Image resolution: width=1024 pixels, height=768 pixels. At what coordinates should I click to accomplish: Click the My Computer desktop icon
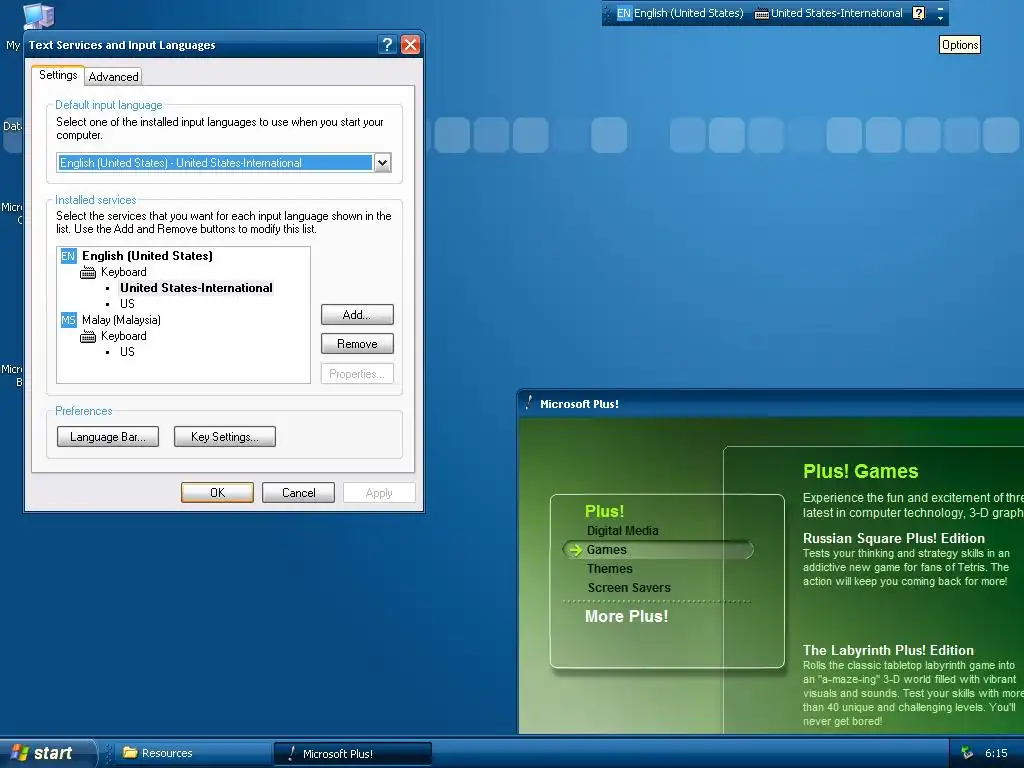(x=38, y=16)
